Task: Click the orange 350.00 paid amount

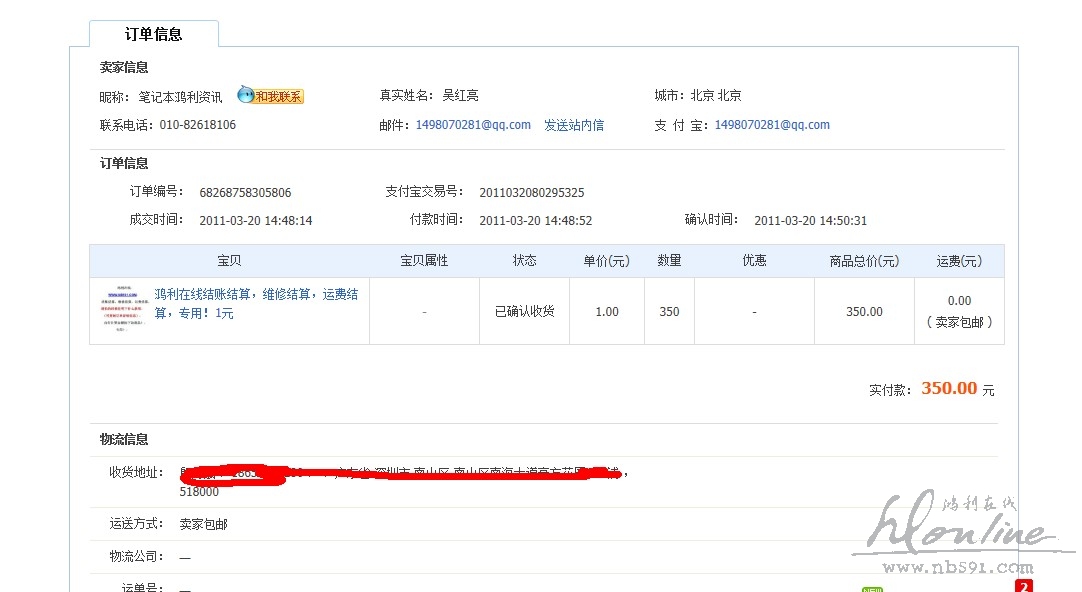Action: click(948, 388)
